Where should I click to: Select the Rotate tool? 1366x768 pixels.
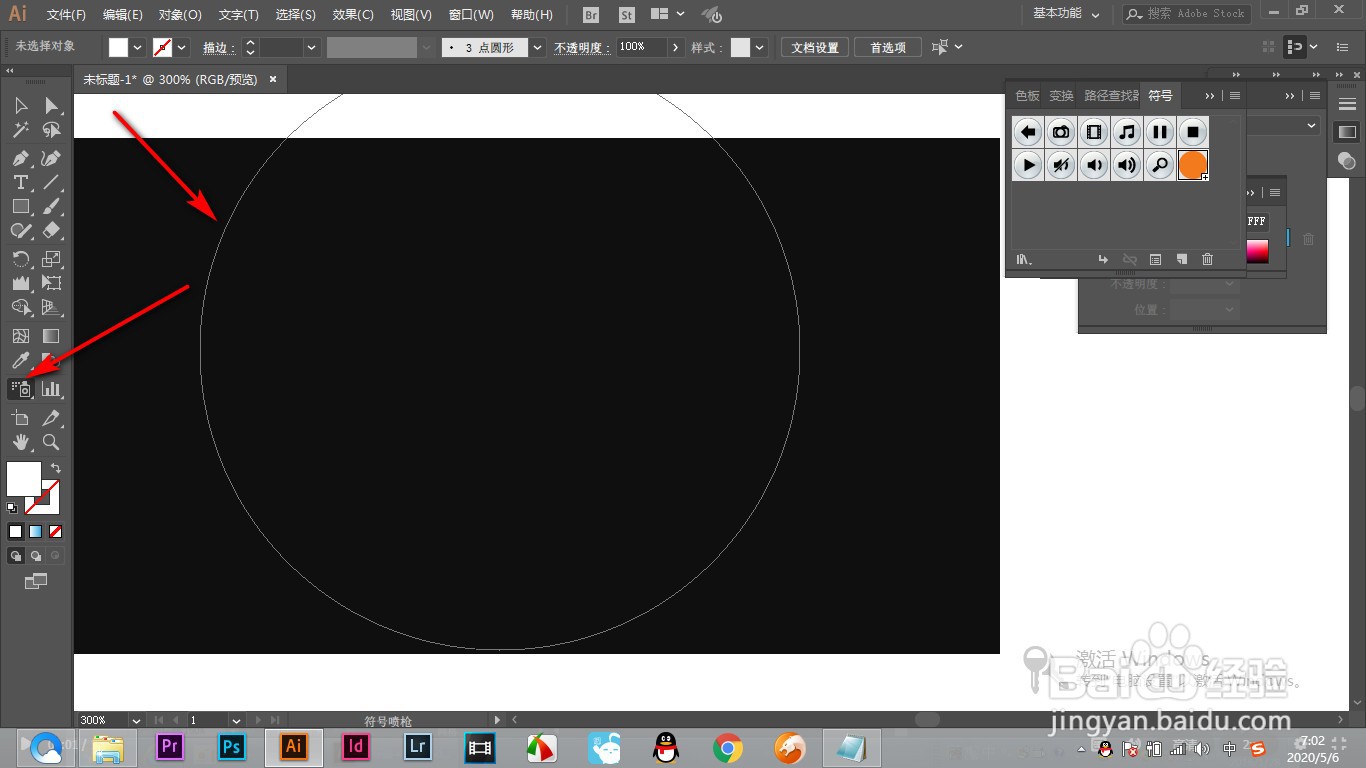point(20,259)
